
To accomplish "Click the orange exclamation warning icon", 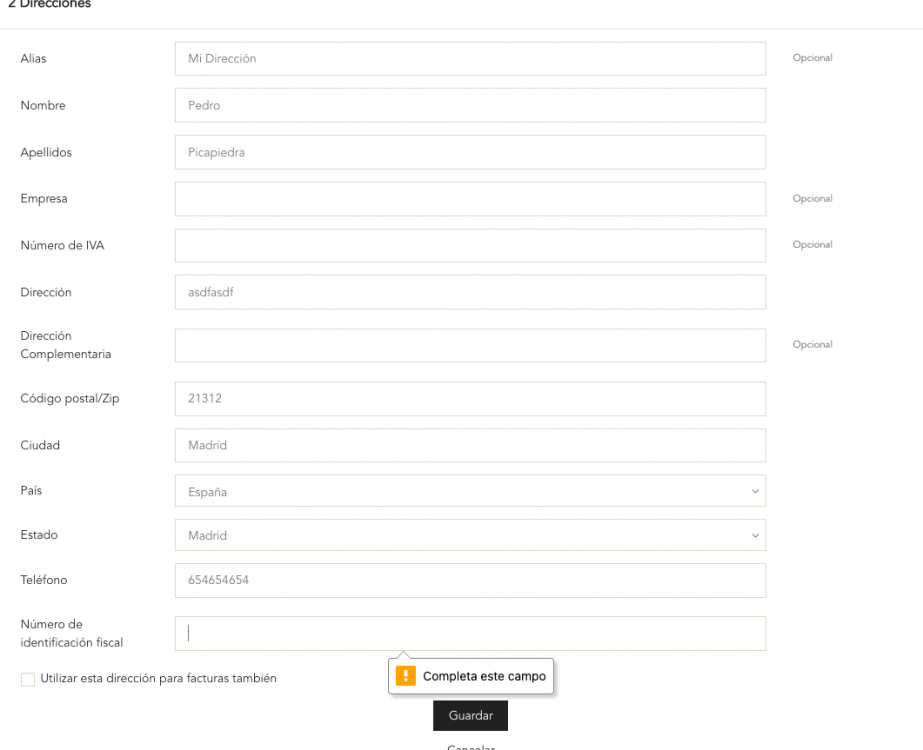I will [x=404, y=676].
